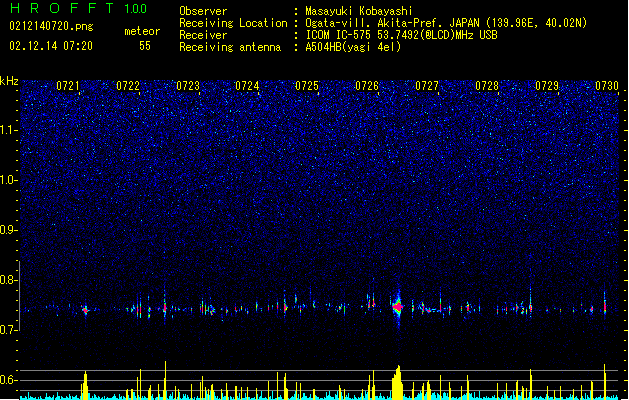Screen dimensions: 629x400
Task: Click the 0.6 kHz frequency label
Action: coord(8,380)
